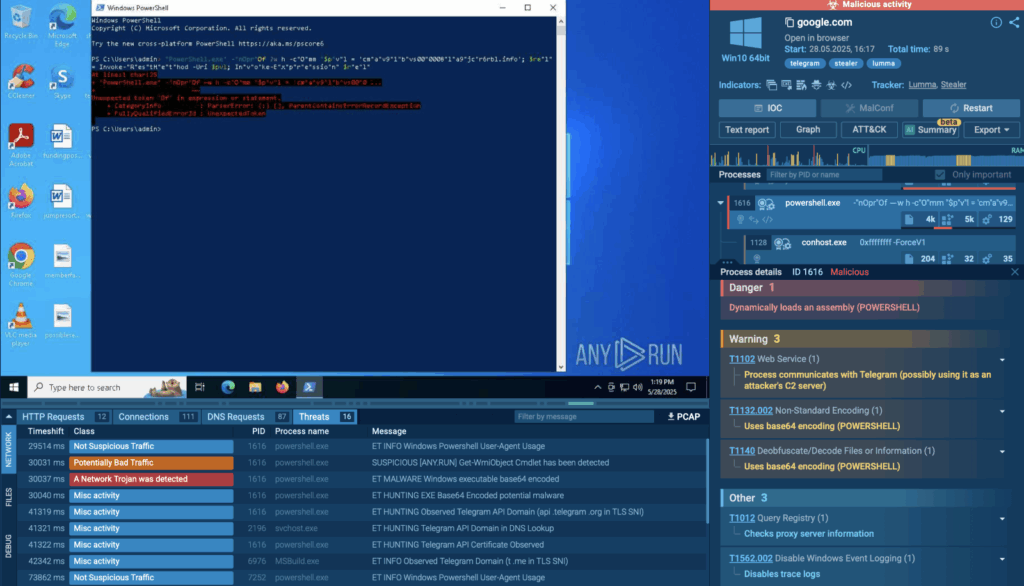Click Task View icon on taskbar
The image size is (1024, 586).
coord(200,387)
